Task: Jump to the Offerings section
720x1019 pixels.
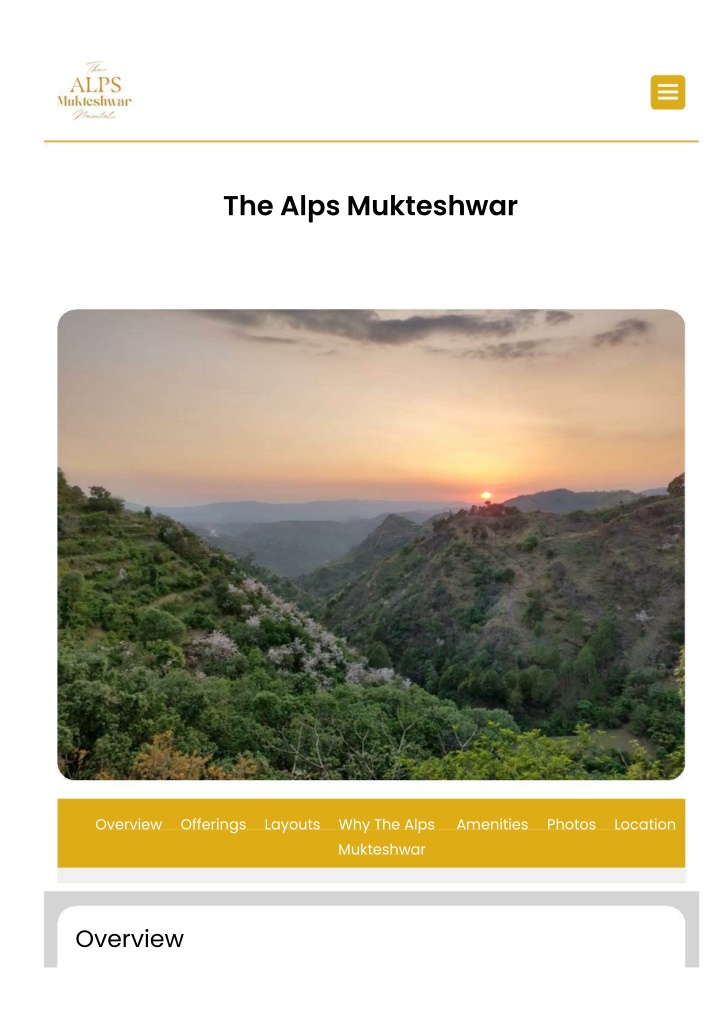Action: [x=212, y=824]
